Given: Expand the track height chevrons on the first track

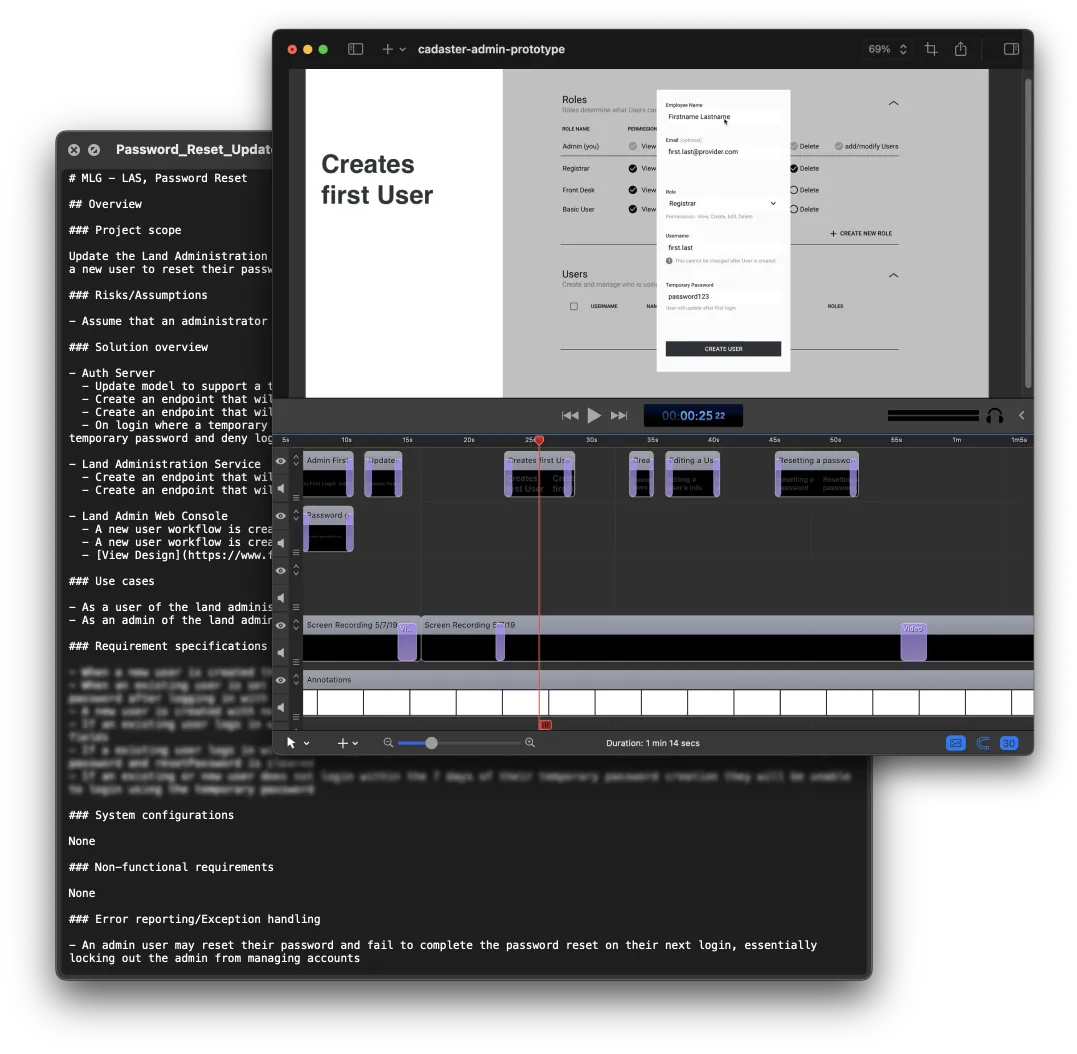Looking at the screenshot, I should [x=295, y=461].
